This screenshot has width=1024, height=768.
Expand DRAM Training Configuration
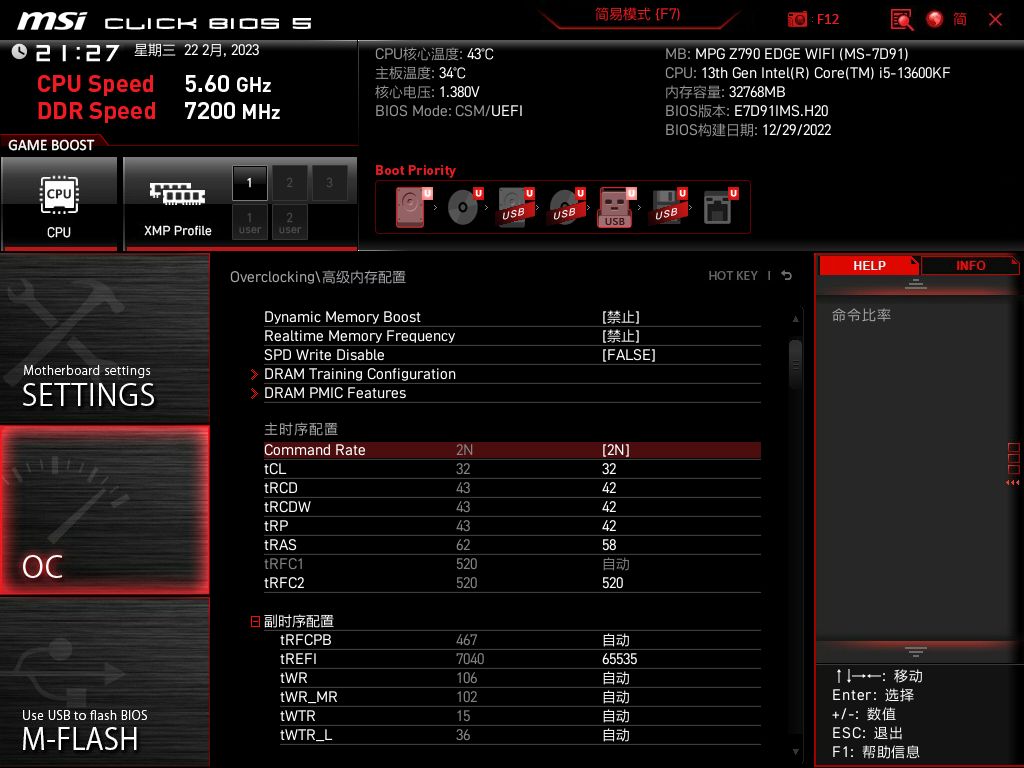pos(360,374)
